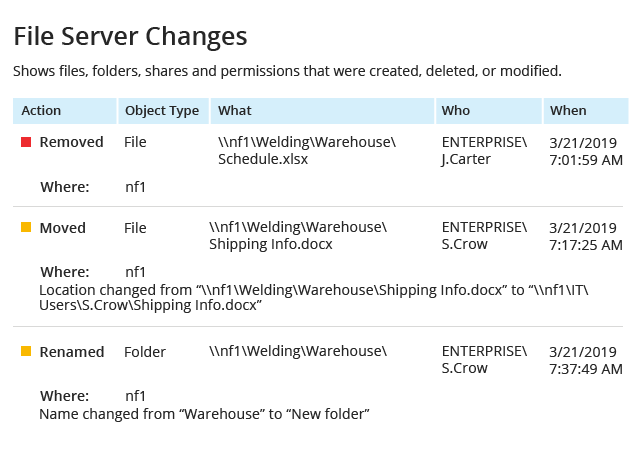Viewport: 640px width, 450px height.
Task: Click the Removed action label
Action: point(71,142)
